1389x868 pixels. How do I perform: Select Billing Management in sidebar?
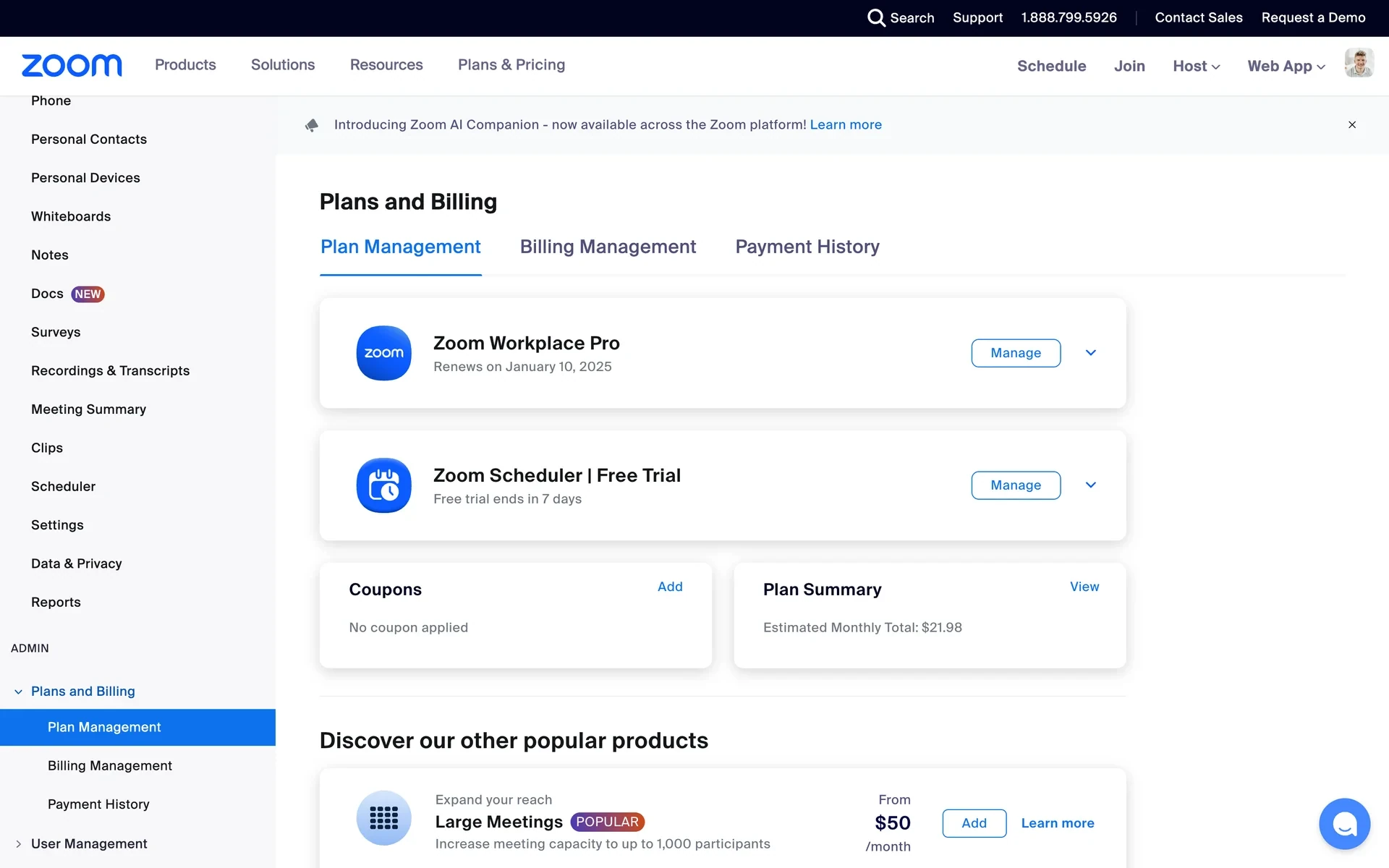(109, 765)
